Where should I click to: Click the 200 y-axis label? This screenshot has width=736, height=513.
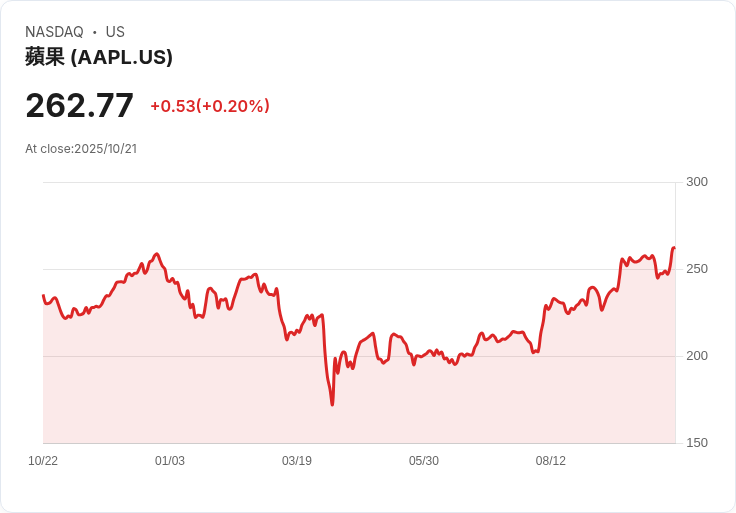pos(697,356)
